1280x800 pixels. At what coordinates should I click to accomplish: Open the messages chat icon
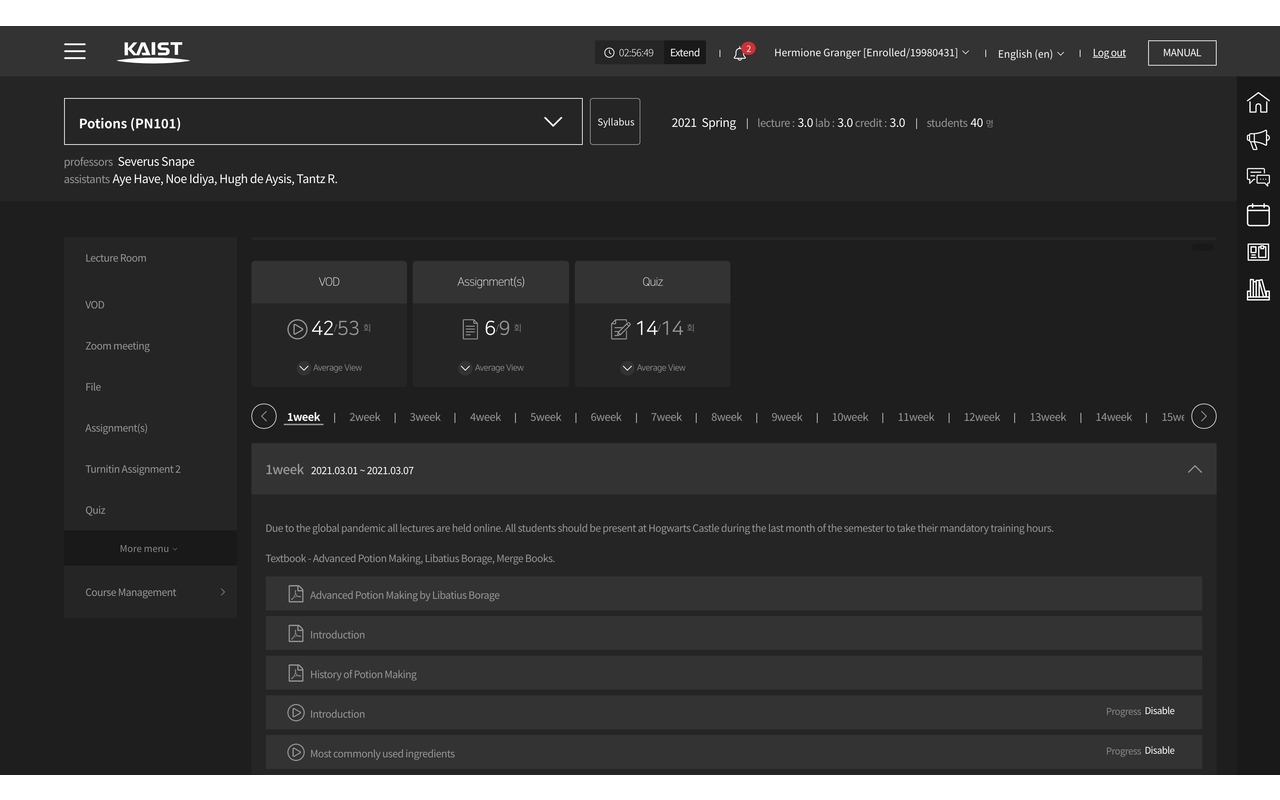point(1258,177)
